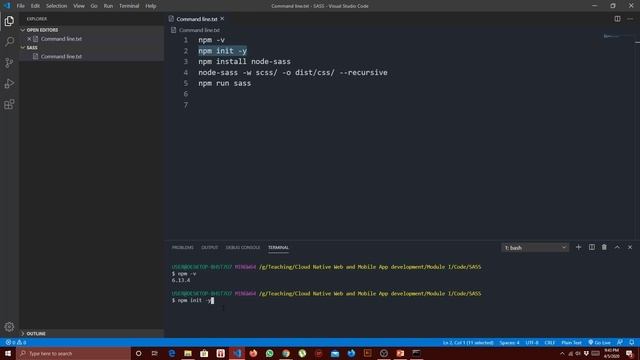Click the Command line.txt breadcrumb
This screenshot has height=360, width=640.
[199, 30]
